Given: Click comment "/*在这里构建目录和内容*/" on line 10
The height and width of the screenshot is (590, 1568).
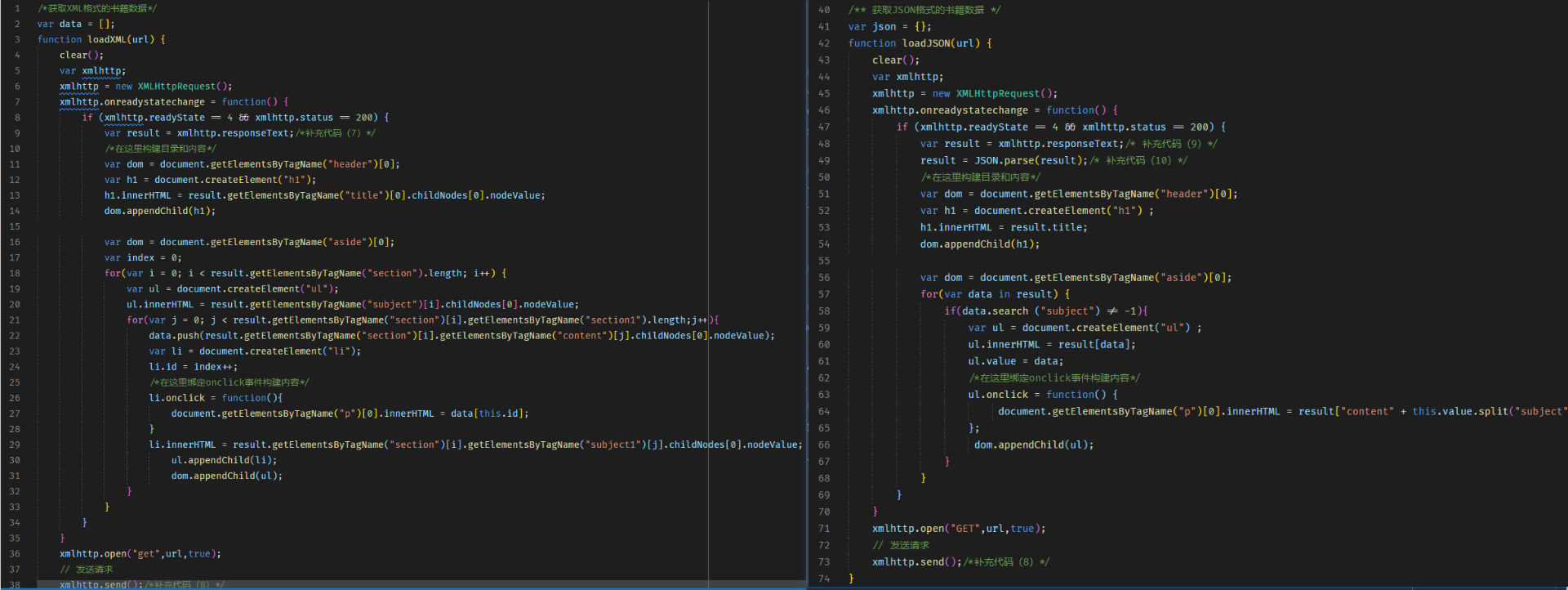Looking at the screenshot, I should click(x=161, y=148).
